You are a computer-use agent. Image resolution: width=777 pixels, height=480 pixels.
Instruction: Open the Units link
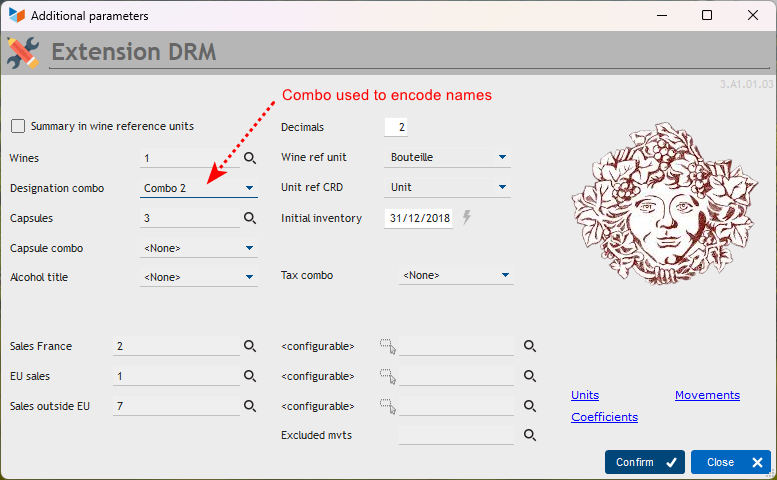[585, 395]
